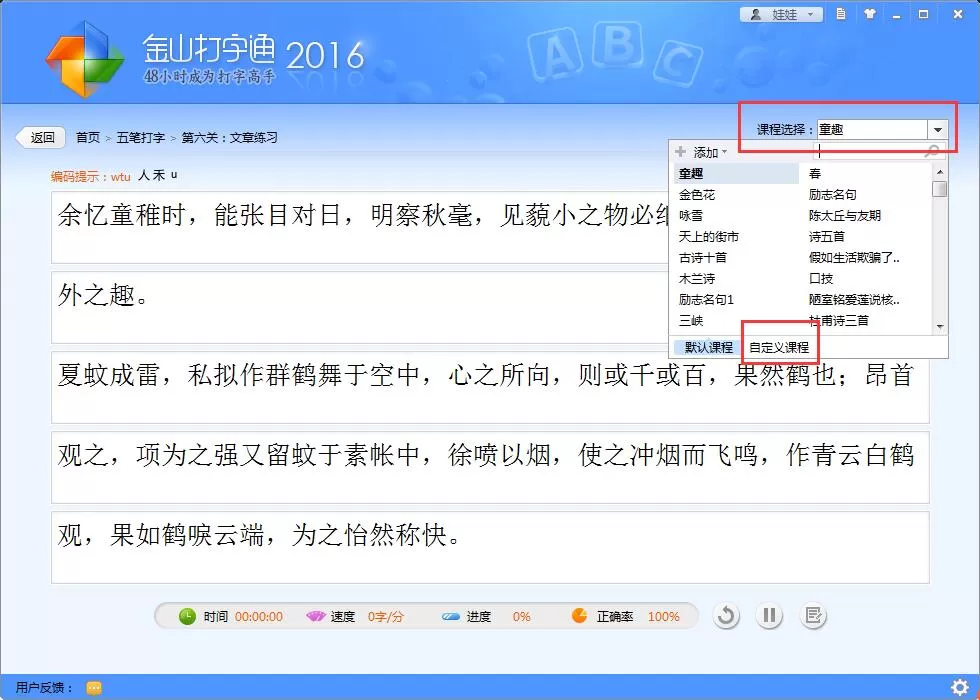This screenshot has width=980, height=700.
Task: Click the green clock time icon
Action: (x=188, y=616)
